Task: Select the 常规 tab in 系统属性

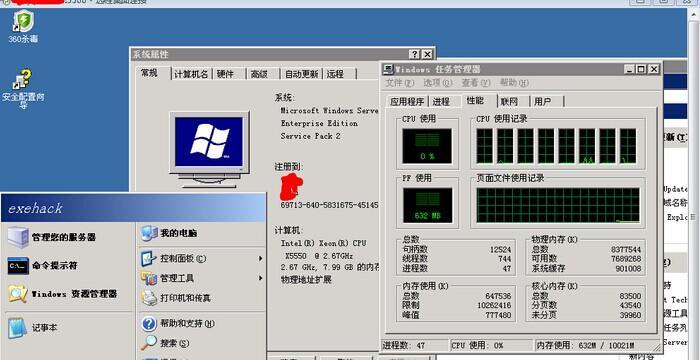Action: click(150, 73)
